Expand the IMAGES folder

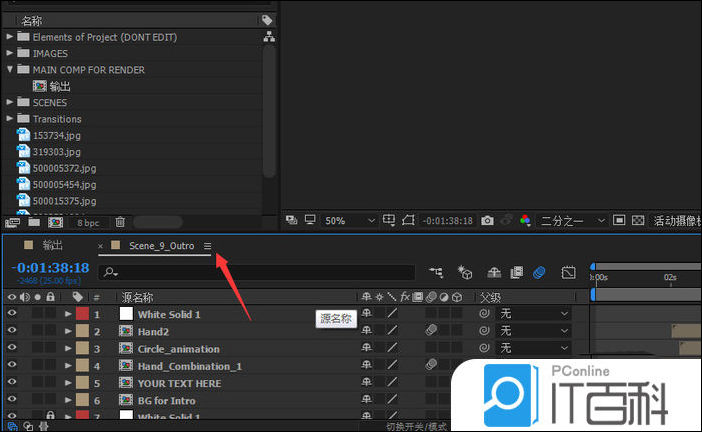tap(10, 53)
